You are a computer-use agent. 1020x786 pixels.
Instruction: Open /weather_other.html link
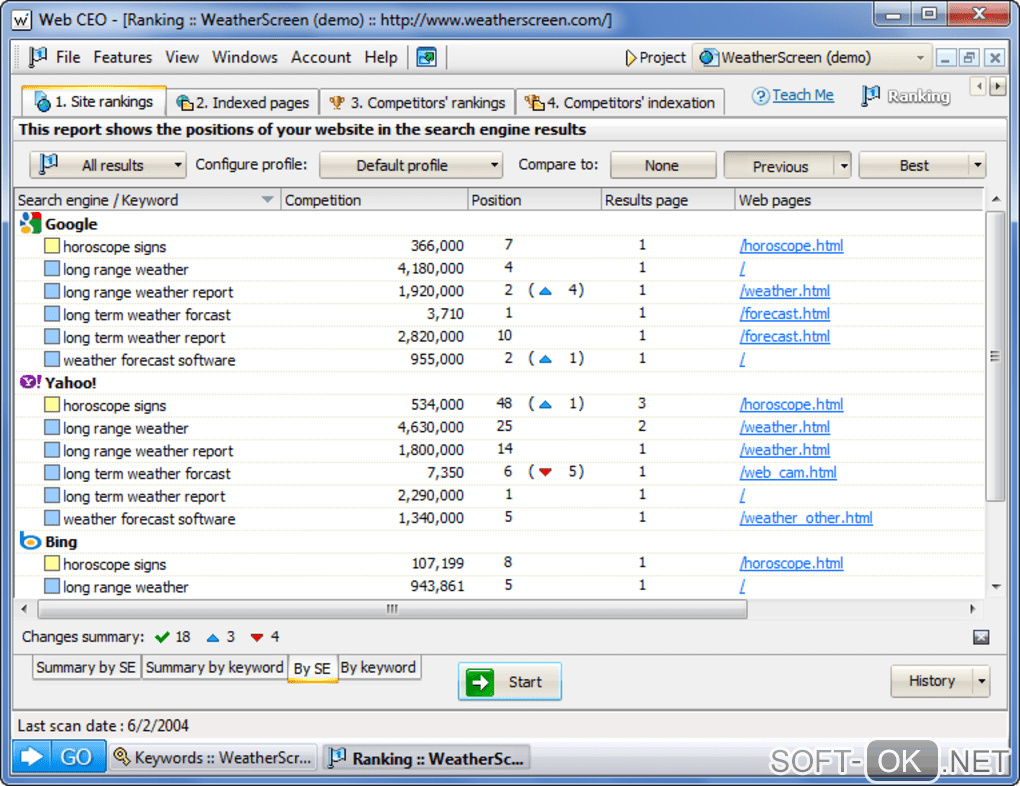coord(806,519)
